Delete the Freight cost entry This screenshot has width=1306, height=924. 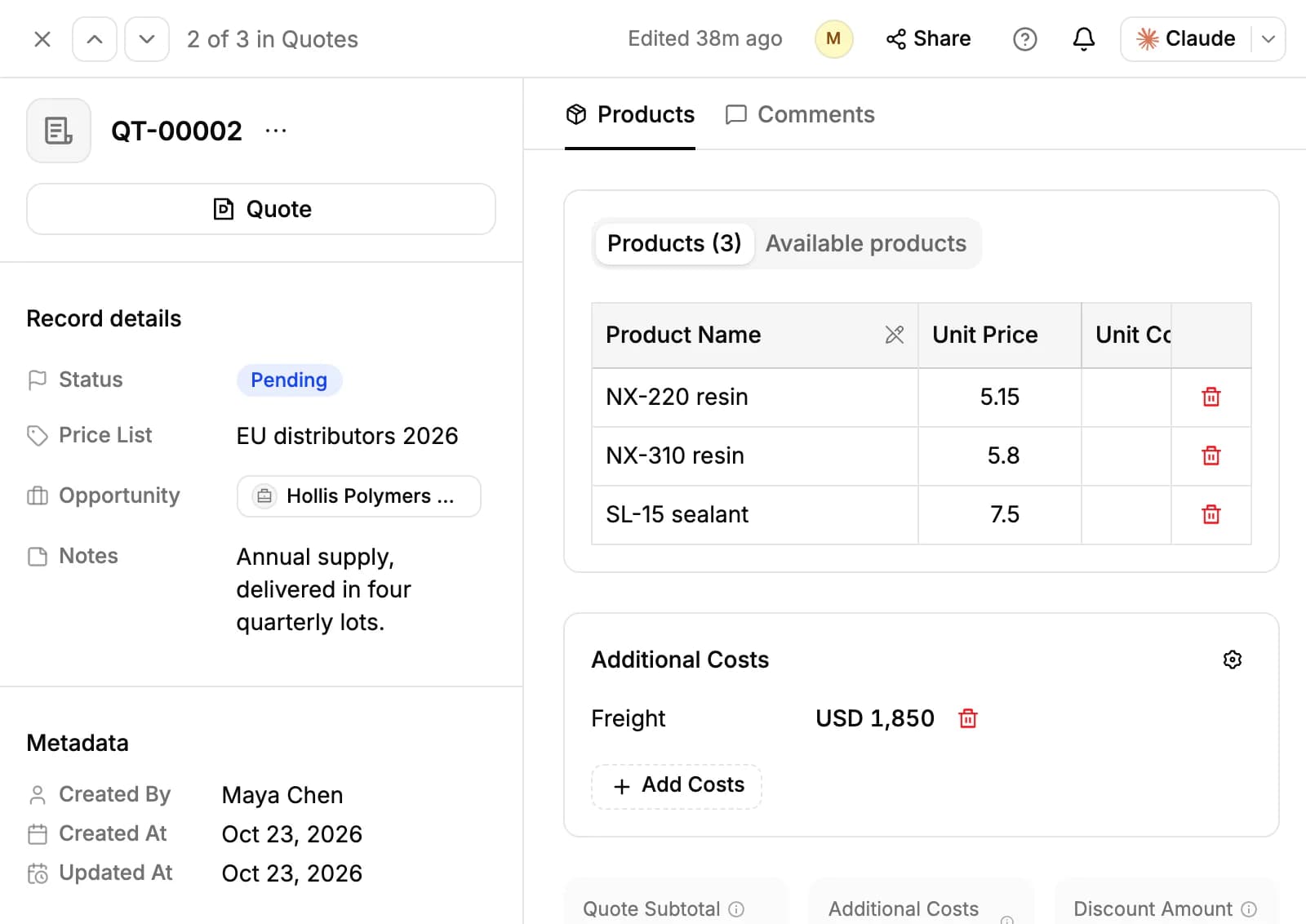tap(968, 718)
